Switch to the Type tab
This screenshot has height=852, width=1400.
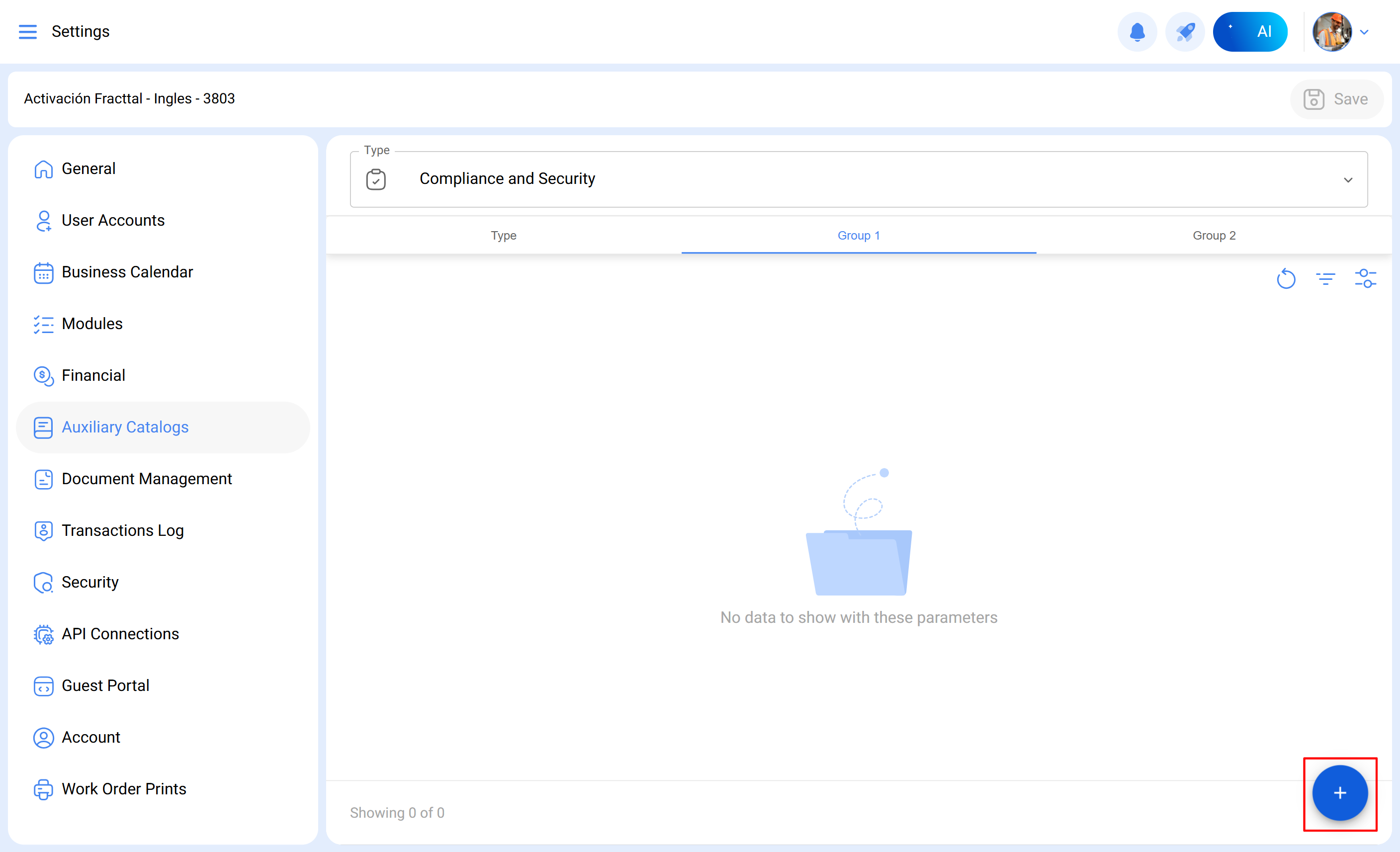coord(504,235)
